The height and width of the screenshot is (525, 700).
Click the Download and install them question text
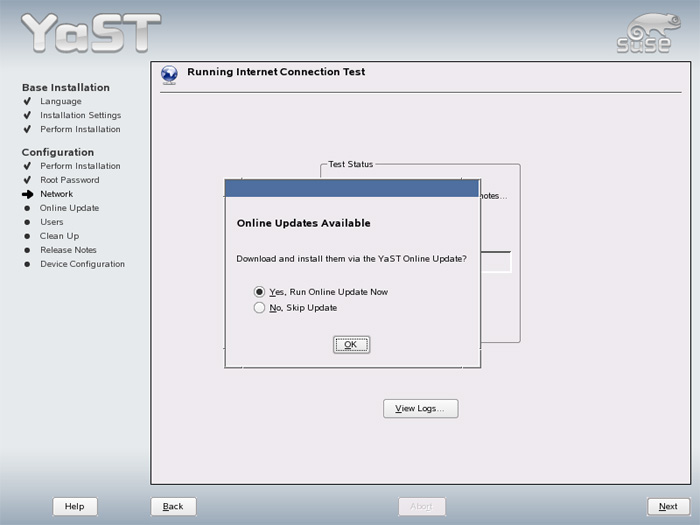tap(351, 259)
